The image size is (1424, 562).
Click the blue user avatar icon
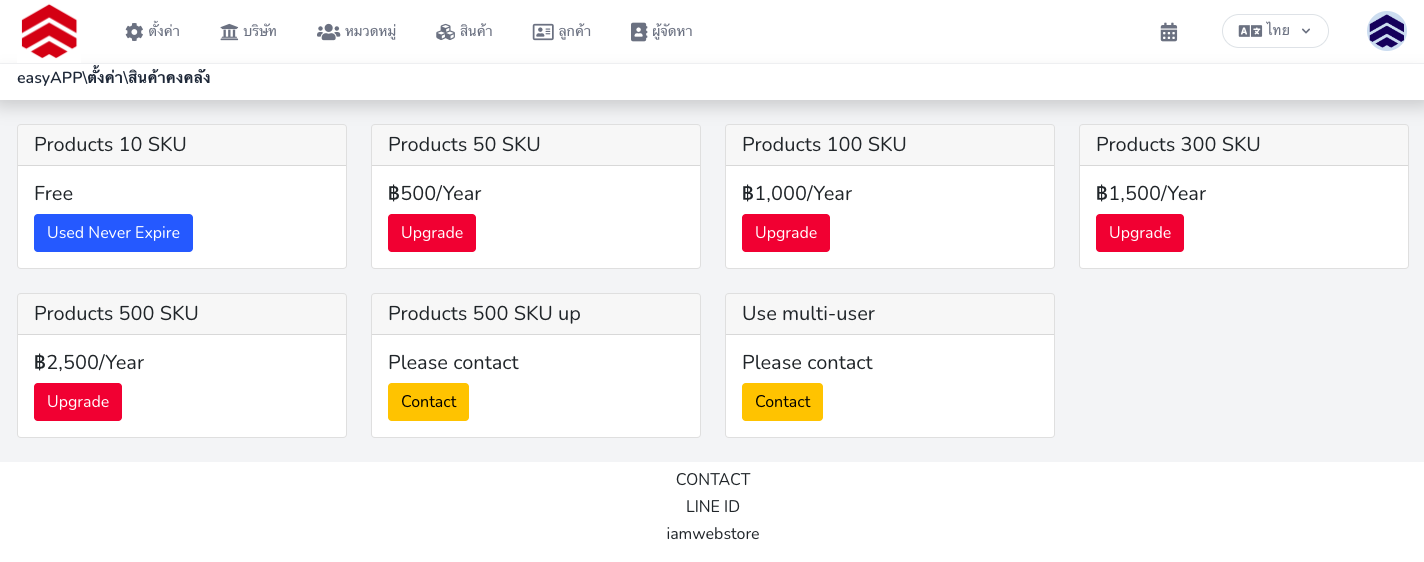(1386, 31)
